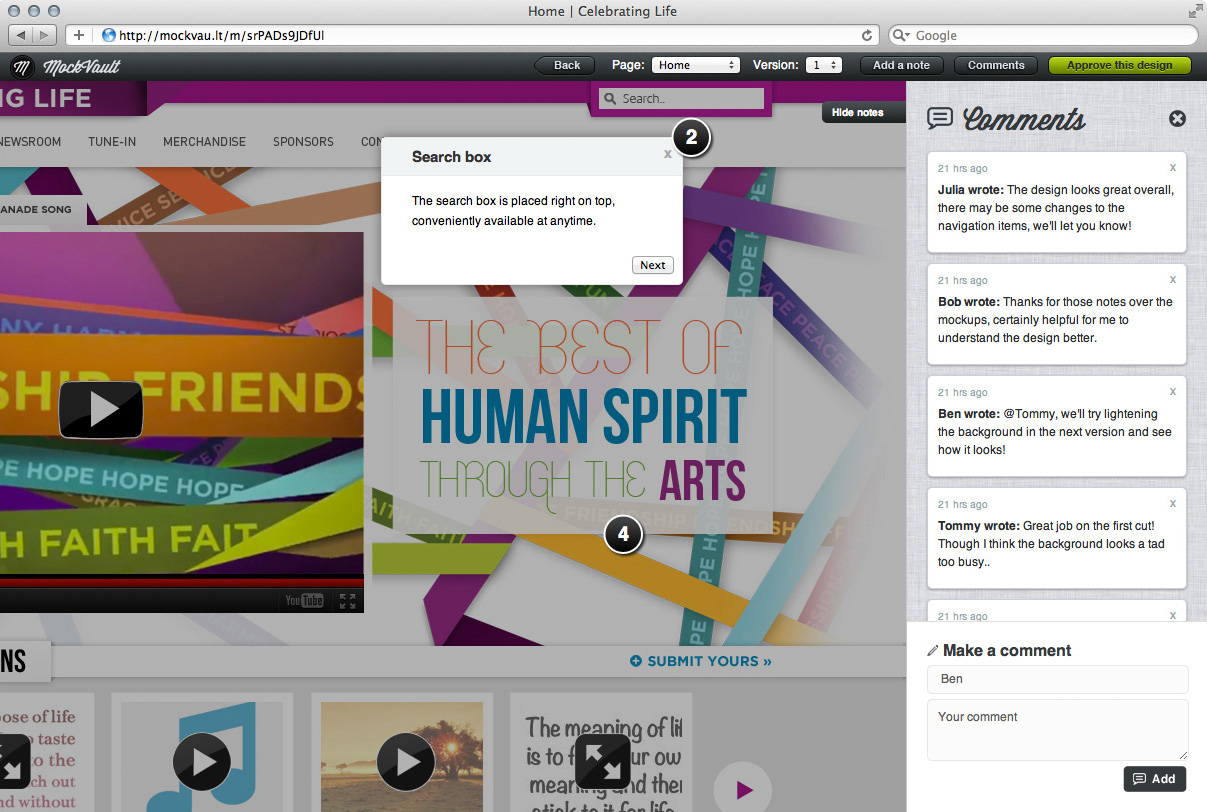The height and width of the screenshot is (812, 1207).
Task: Expand the 'The meaning of life' quote thumbnail
Action: pyautogui.click(x=603, y=761)
